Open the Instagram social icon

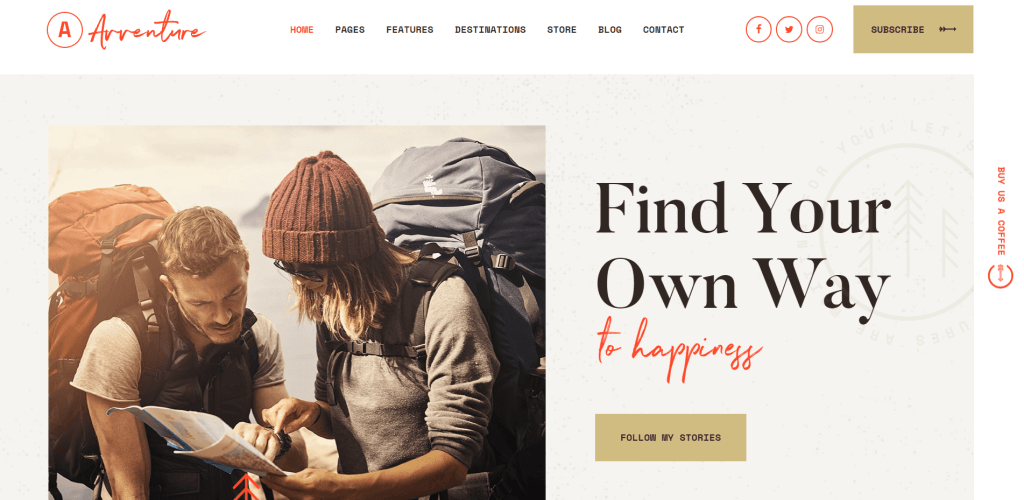tap(820, 29)
